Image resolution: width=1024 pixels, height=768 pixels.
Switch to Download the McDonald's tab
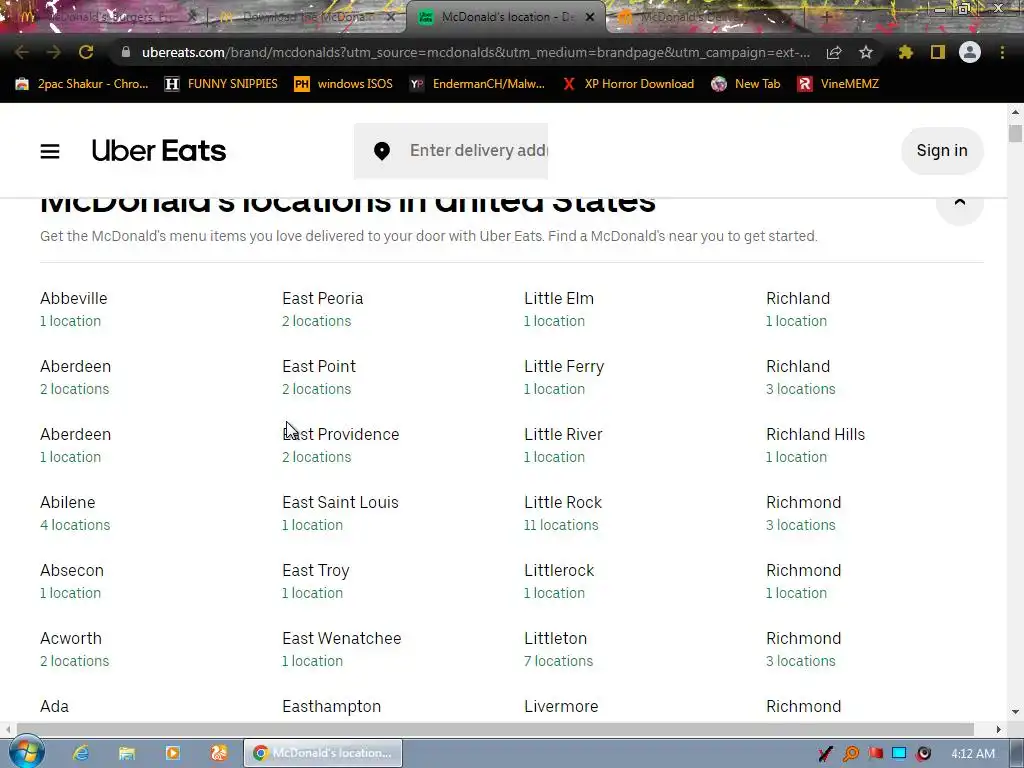pos(305,17)
